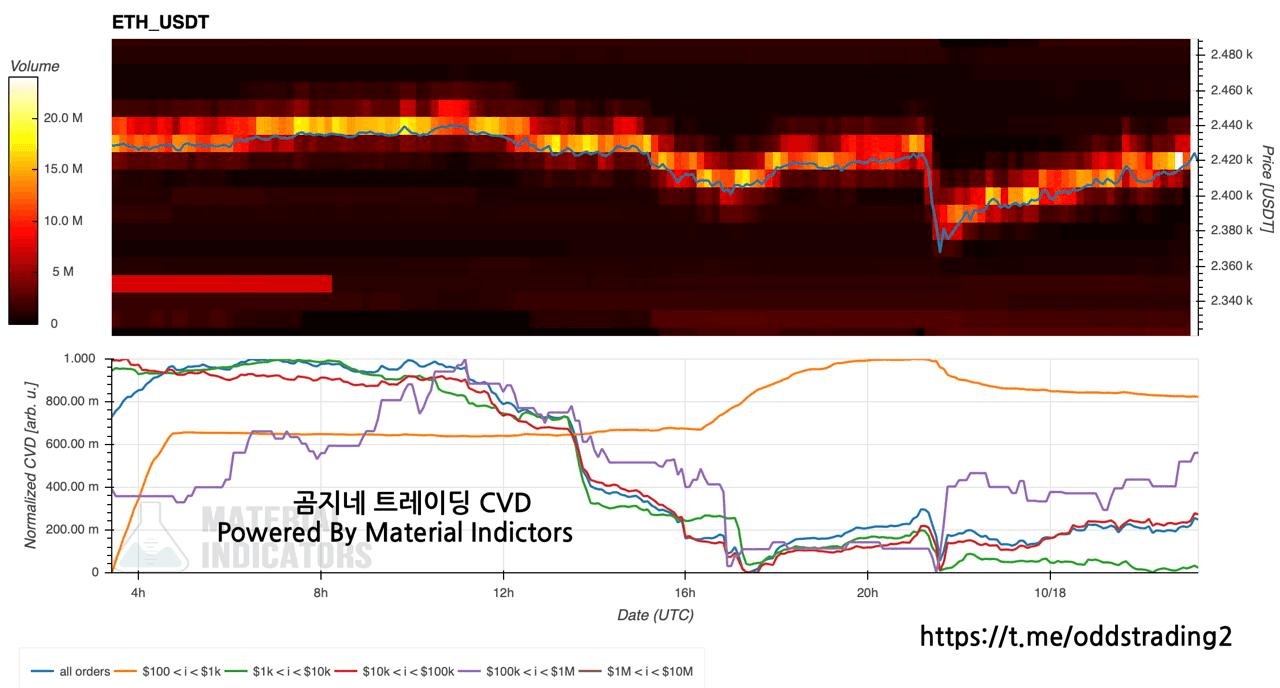Screen dimensions: 1280x688
Task: Click the '2.380 k' price axis label
Action: [x=1231, y=230]
